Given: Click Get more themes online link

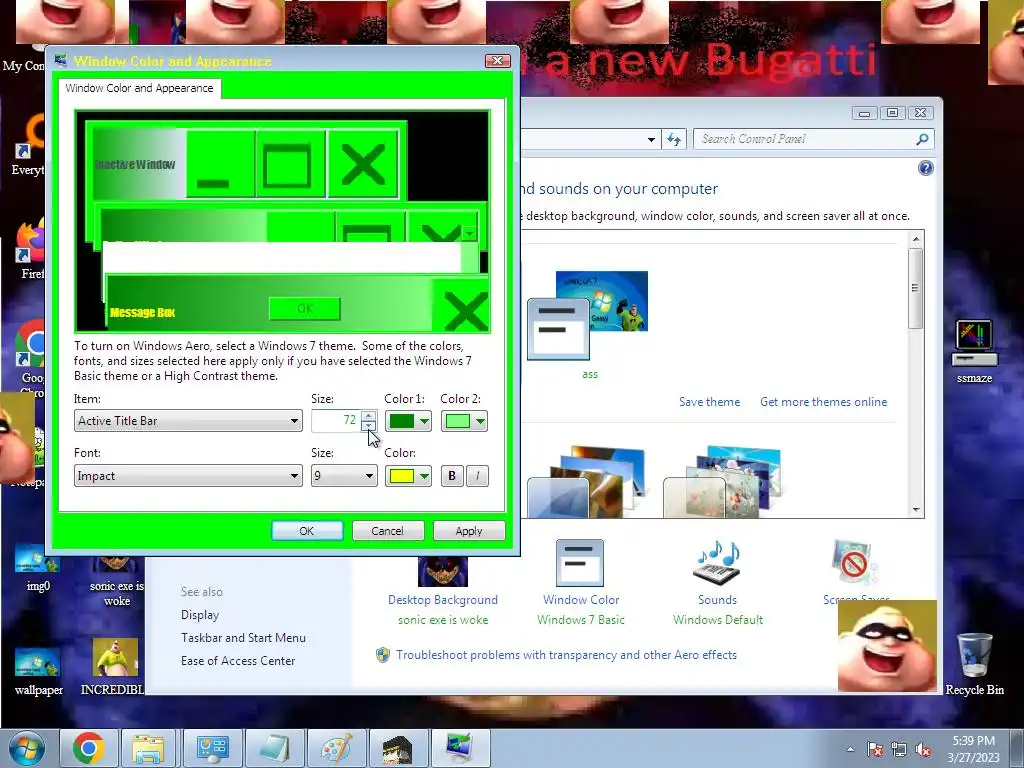Looking at the screenshot, I should [x=824, y=402].
